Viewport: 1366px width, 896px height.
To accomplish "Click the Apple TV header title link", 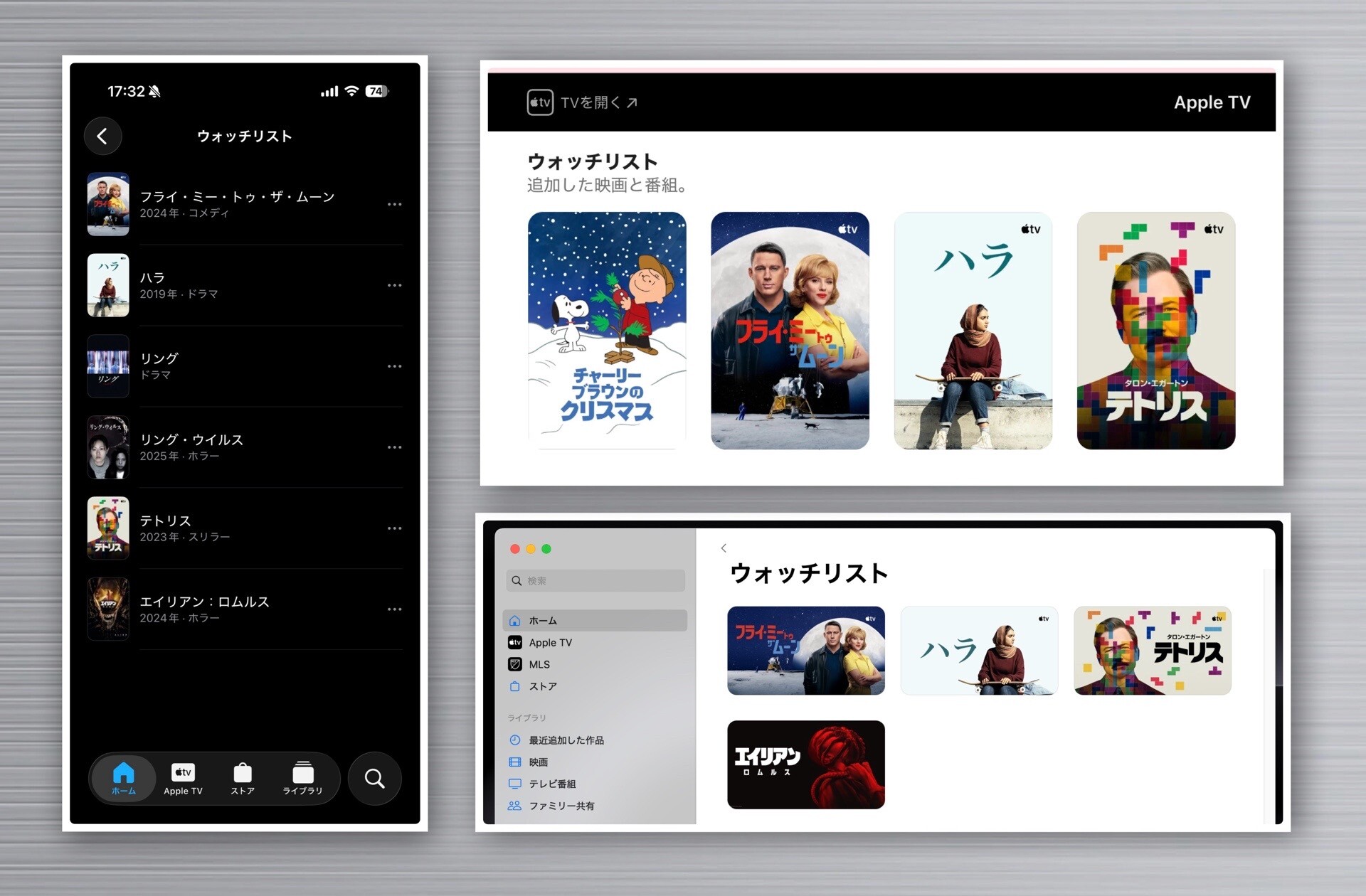I will coord(1211,102).
